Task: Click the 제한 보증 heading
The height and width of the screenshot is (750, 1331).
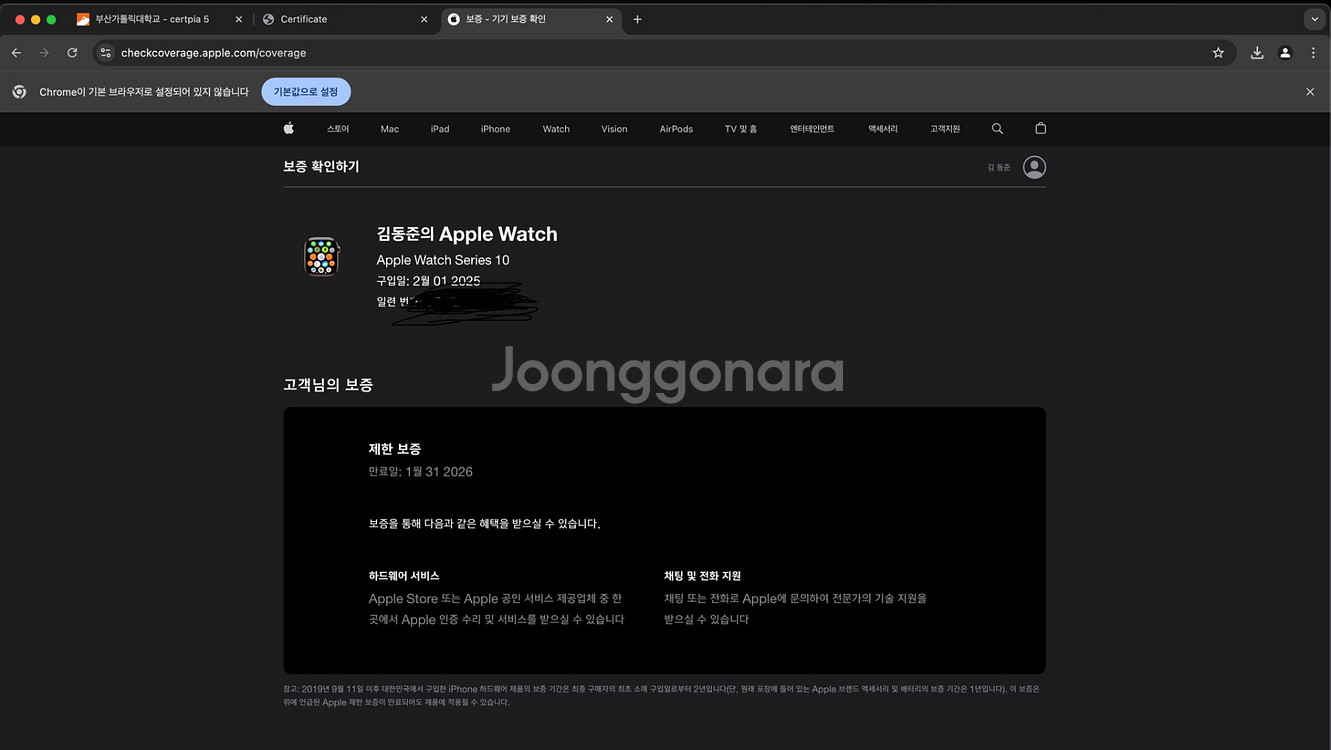Action: [395, 449]
